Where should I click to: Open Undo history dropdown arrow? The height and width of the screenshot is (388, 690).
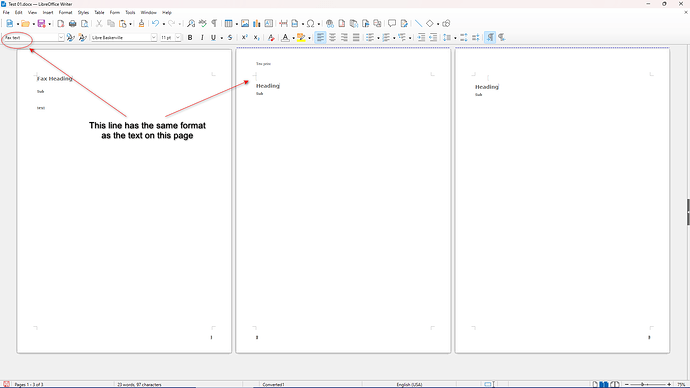(163, 24)
